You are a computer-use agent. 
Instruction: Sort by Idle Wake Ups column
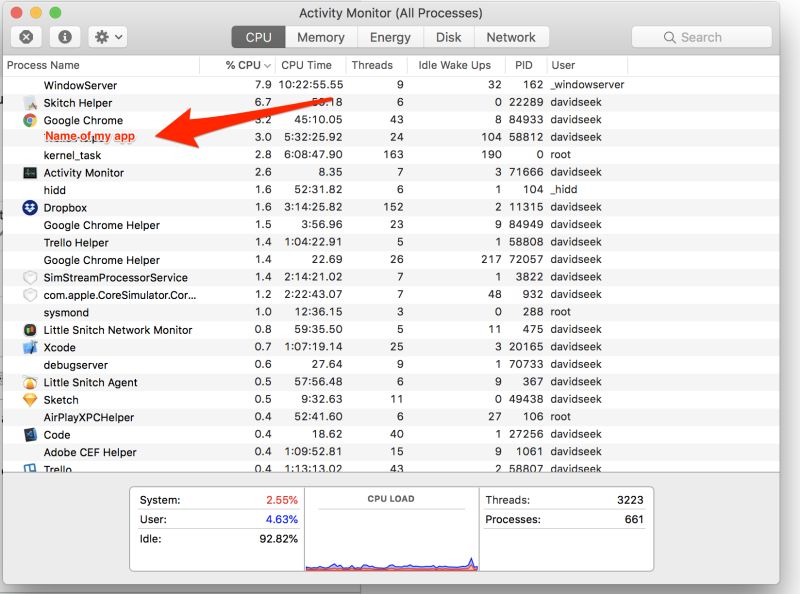[456, 65]
